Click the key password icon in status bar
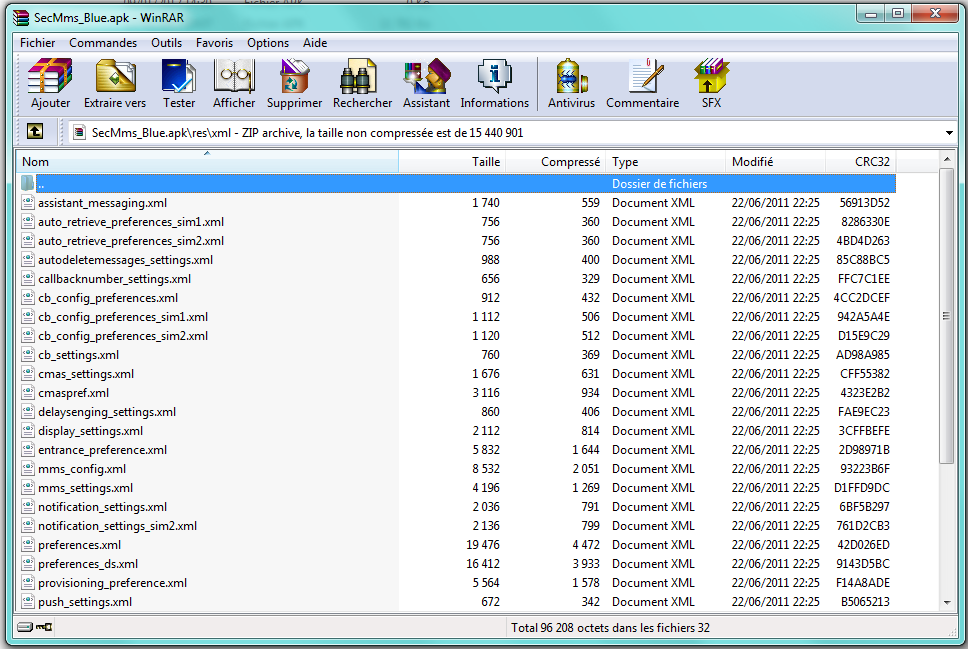 44,627
